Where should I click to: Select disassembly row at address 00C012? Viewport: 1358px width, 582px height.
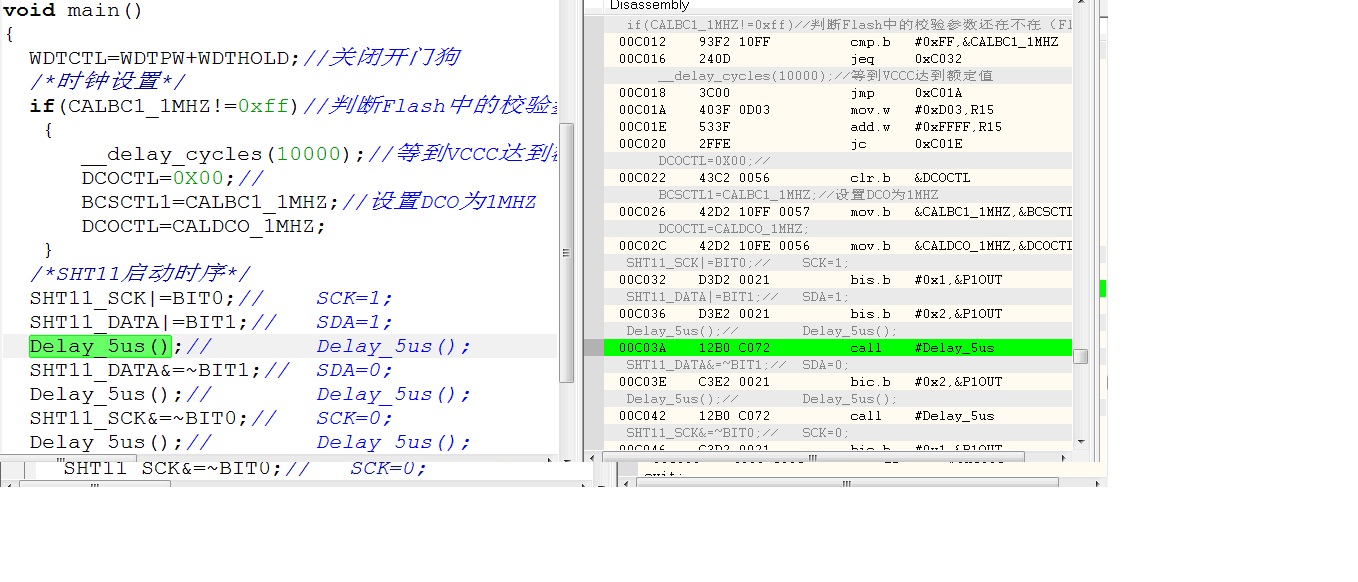coord(838,42)
